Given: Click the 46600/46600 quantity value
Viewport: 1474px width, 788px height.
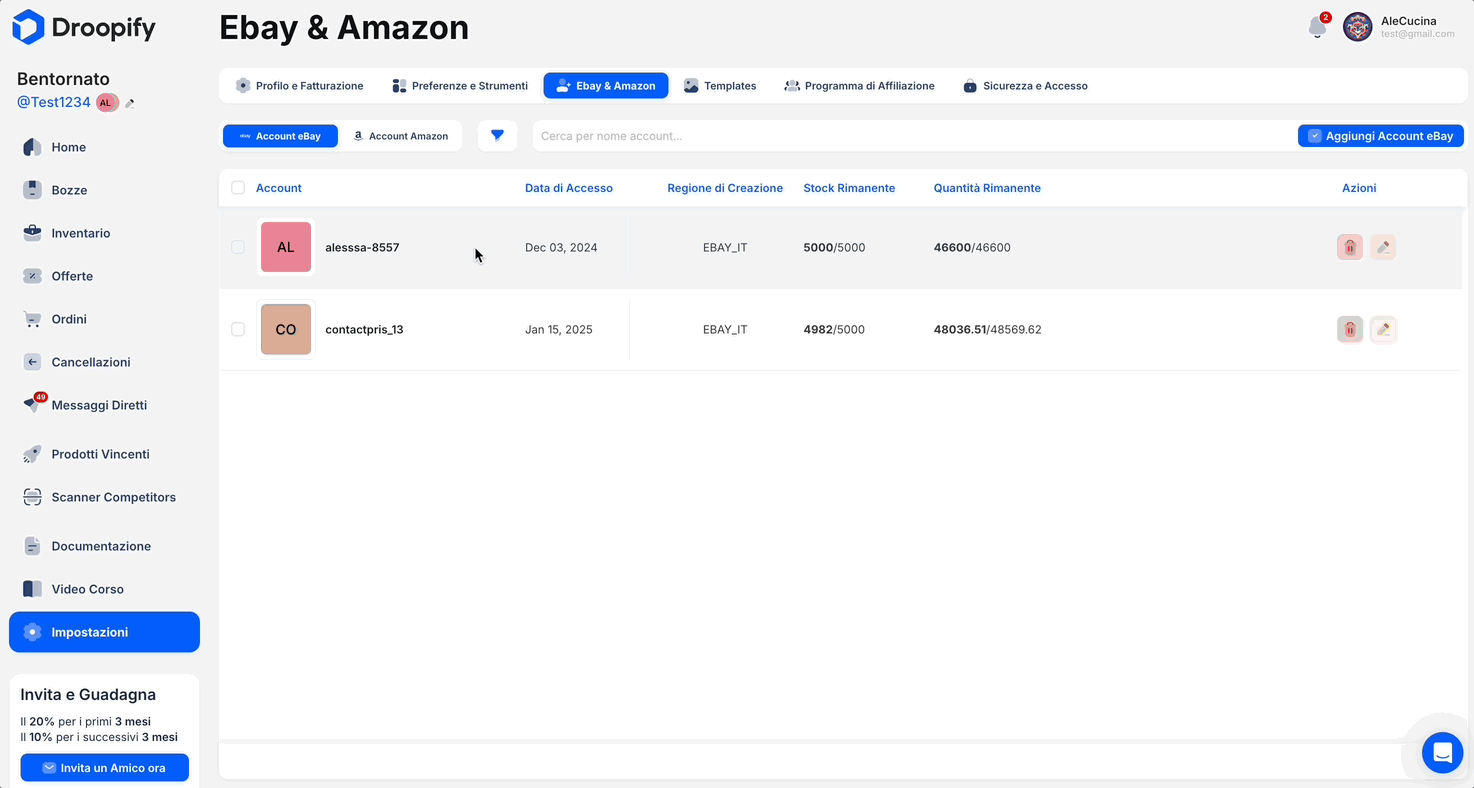Looking at the screenshot, I should point(972,247).
